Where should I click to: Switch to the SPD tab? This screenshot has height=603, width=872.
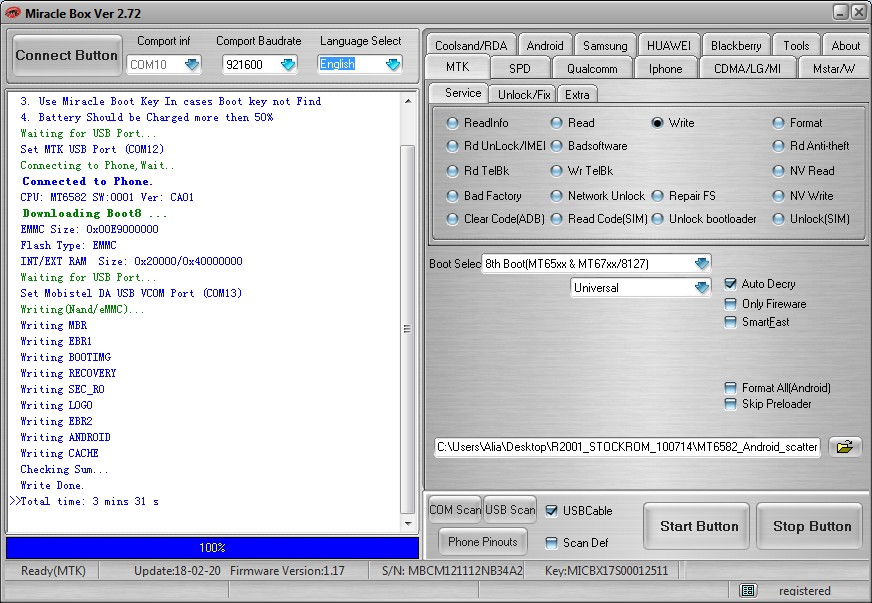(x=519, y=68)
